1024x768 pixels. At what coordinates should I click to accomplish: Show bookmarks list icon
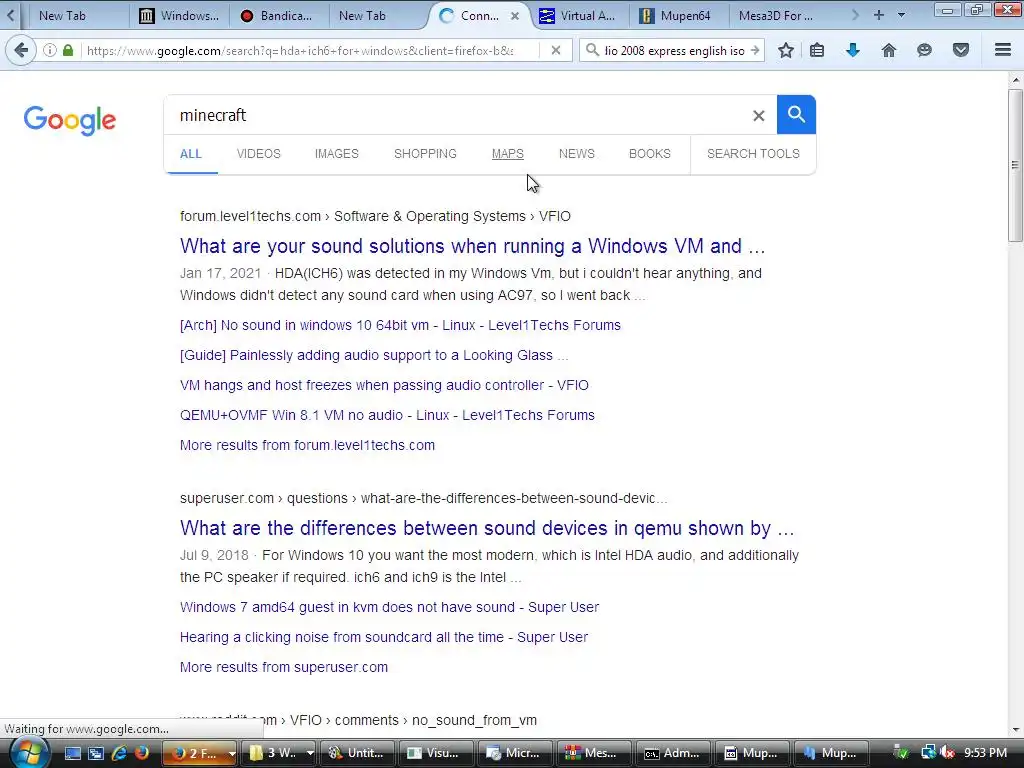click(x=817, y=50)
